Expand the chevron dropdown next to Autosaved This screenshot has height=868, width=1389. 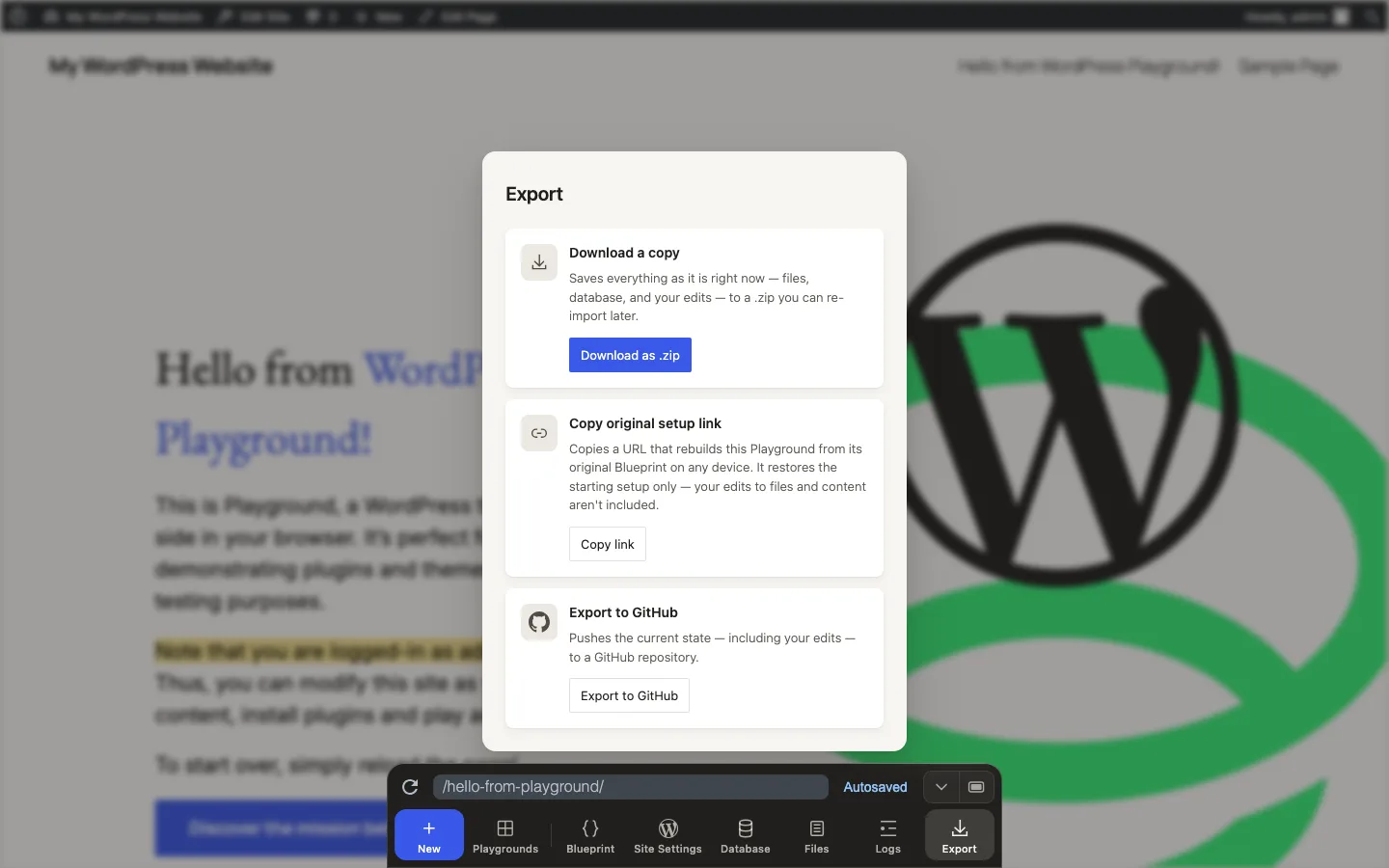coord(941,787)
